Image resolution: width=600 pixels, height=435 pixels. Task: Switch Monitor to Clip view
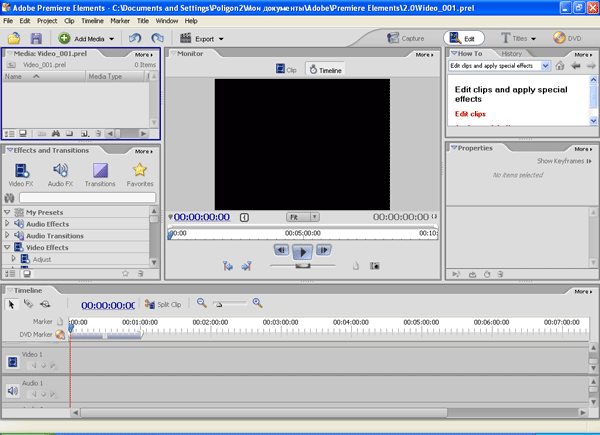(286, 70)
